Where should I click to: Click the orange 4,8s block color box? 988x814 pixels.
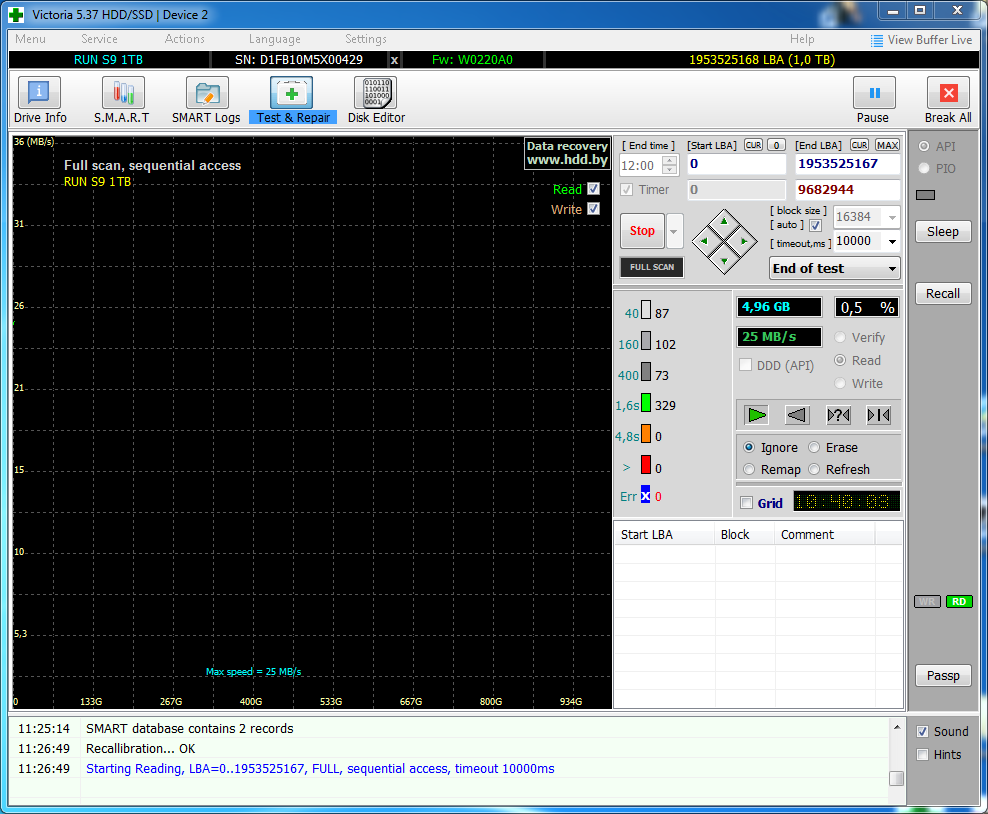[x=646, y=433]
